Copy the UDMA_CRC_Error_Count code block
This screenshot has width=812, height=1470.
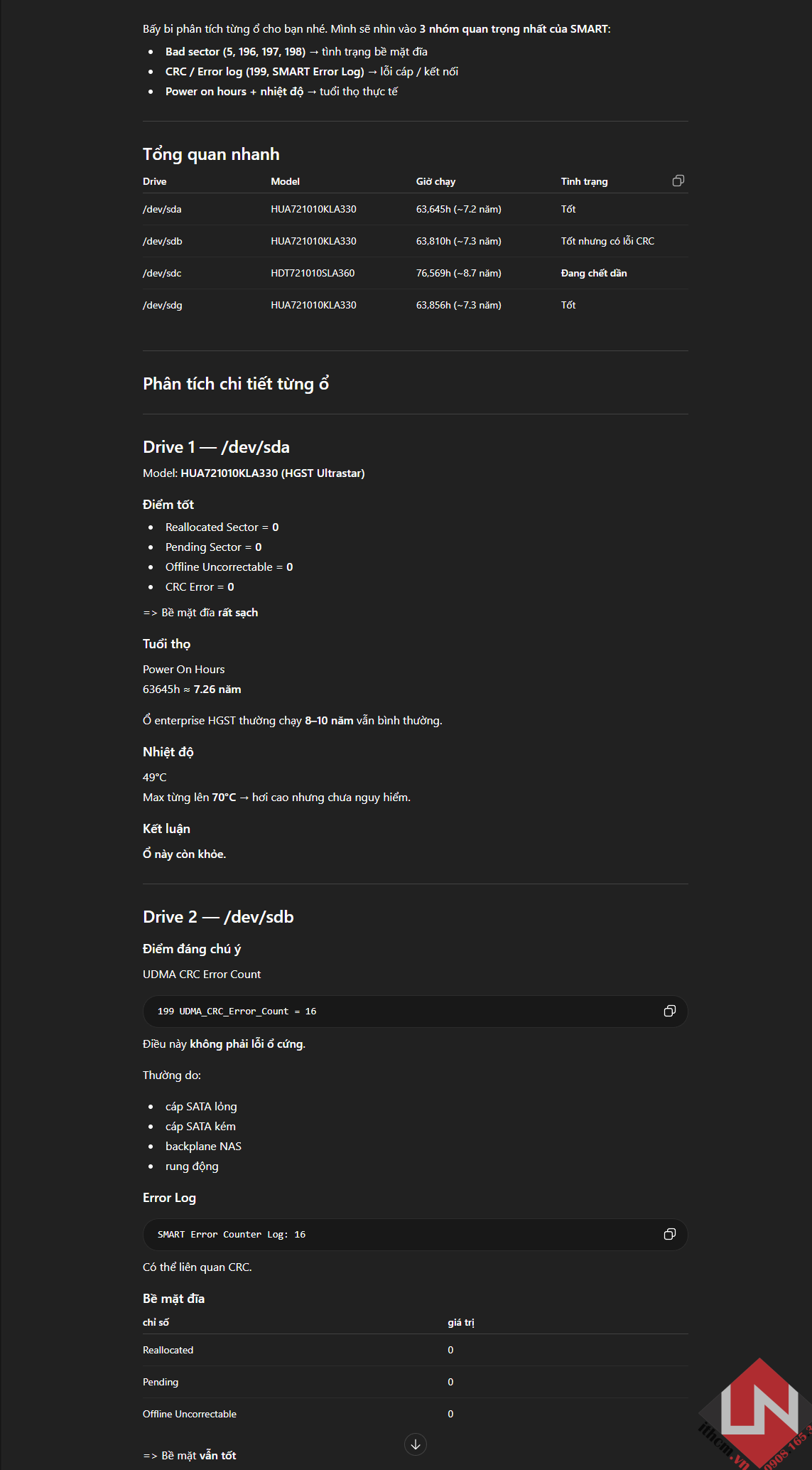(669, 1011)
